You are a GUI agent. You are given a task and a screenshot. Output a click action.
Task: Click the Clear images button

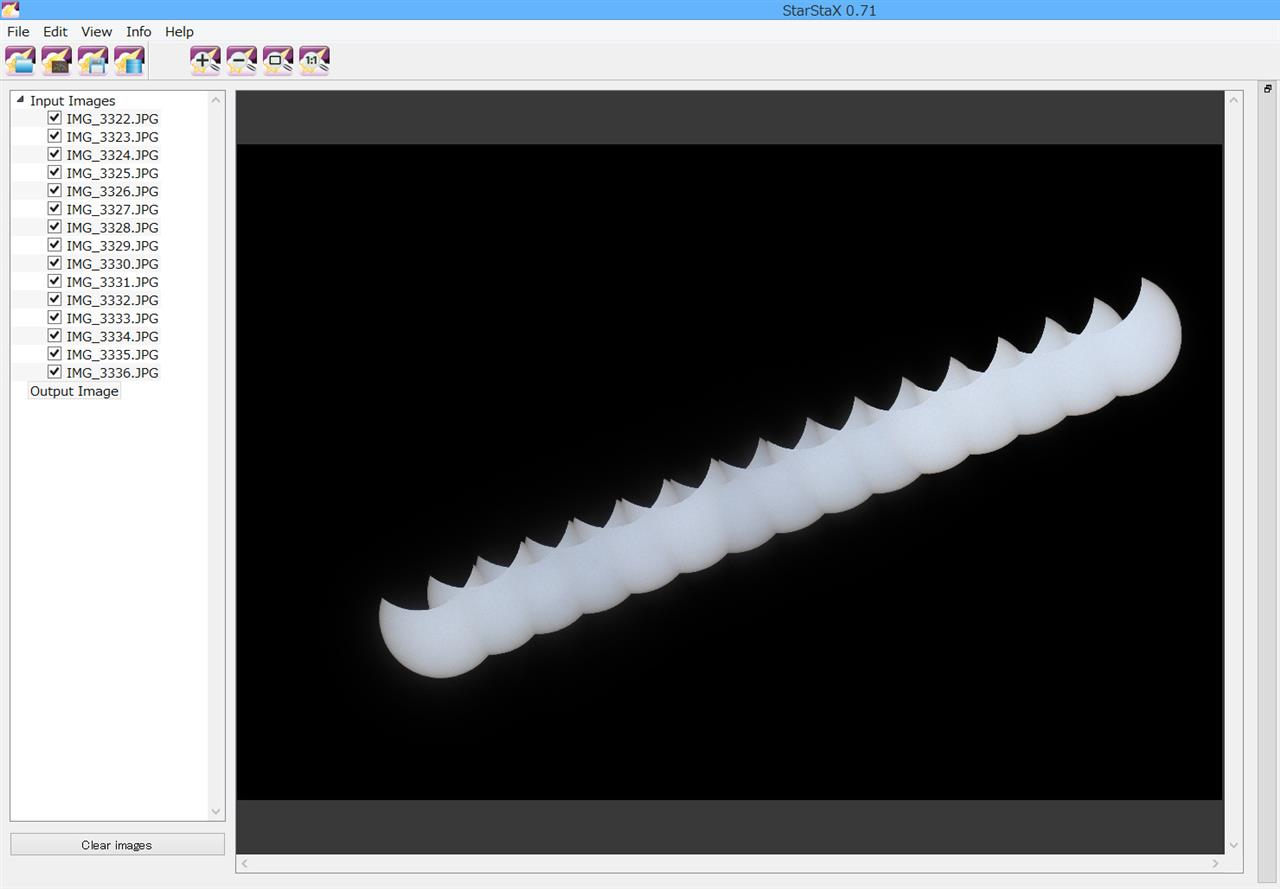(117, 845)
